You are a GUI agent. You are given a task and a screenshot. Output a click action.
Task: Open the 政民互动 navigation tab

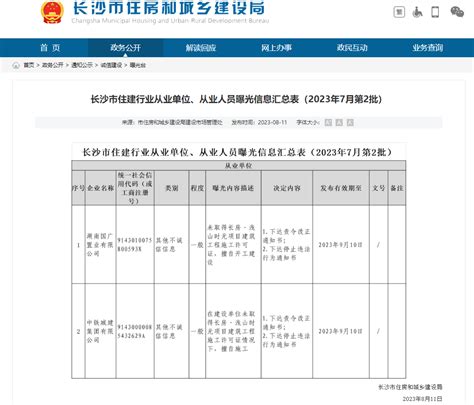tap(352, 48)
